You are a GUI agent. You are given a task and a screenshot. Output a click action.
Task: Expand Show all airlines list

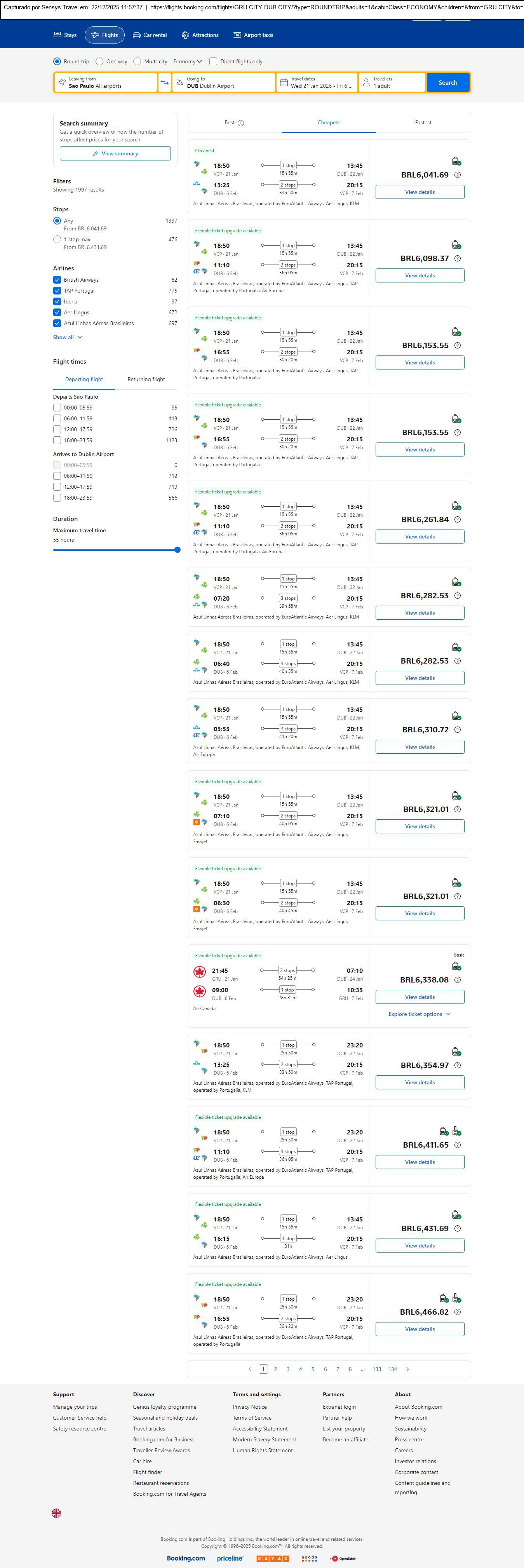(67, 337)
